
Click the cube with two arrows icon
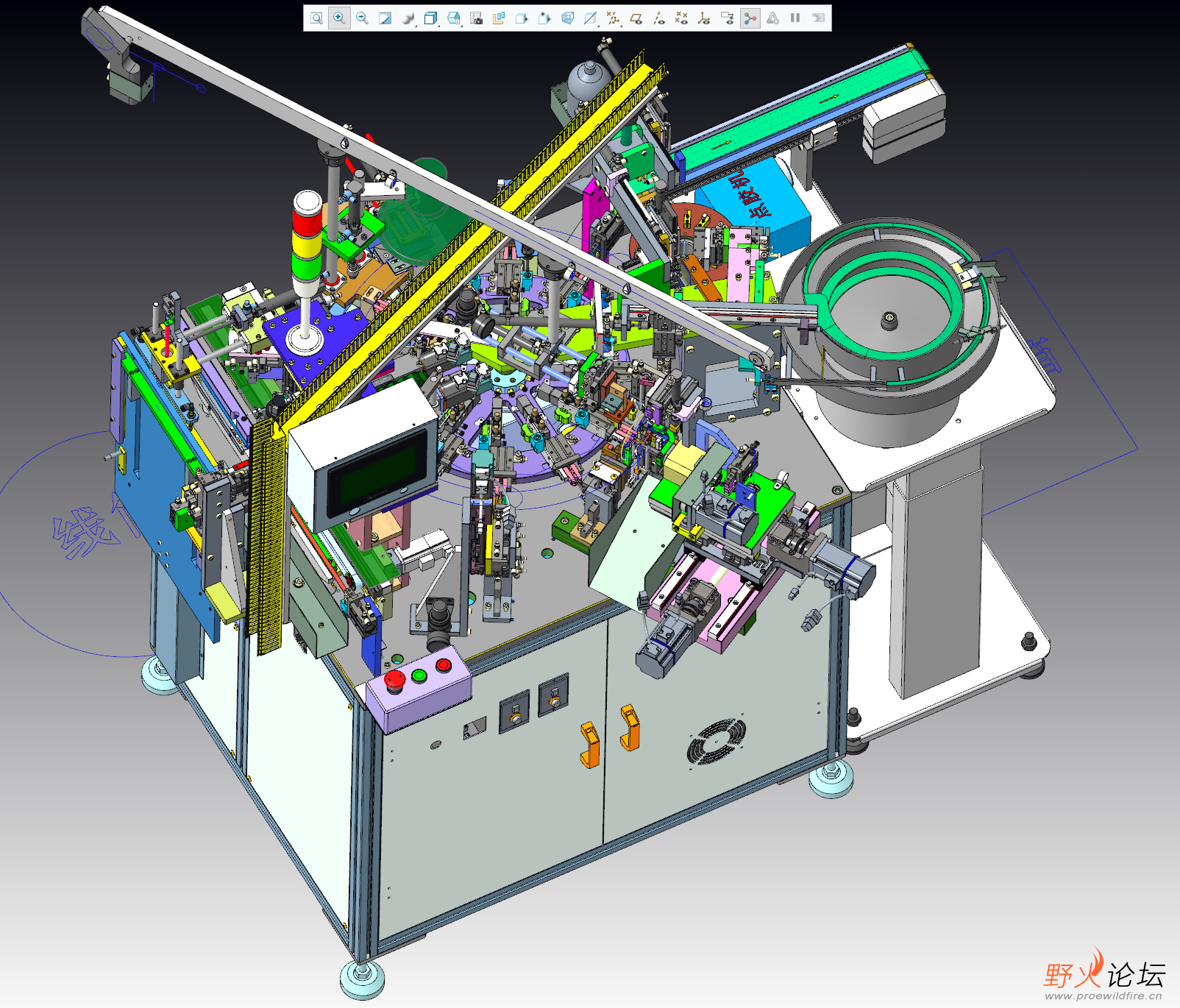coord(544,18)
